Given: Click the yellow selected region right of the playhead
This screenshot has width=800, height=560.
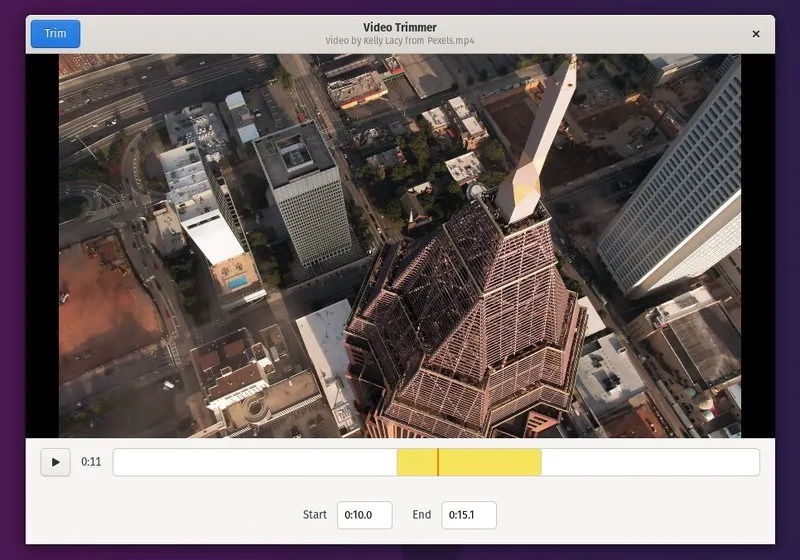Looking at the screenshot, I should [490, 462].
